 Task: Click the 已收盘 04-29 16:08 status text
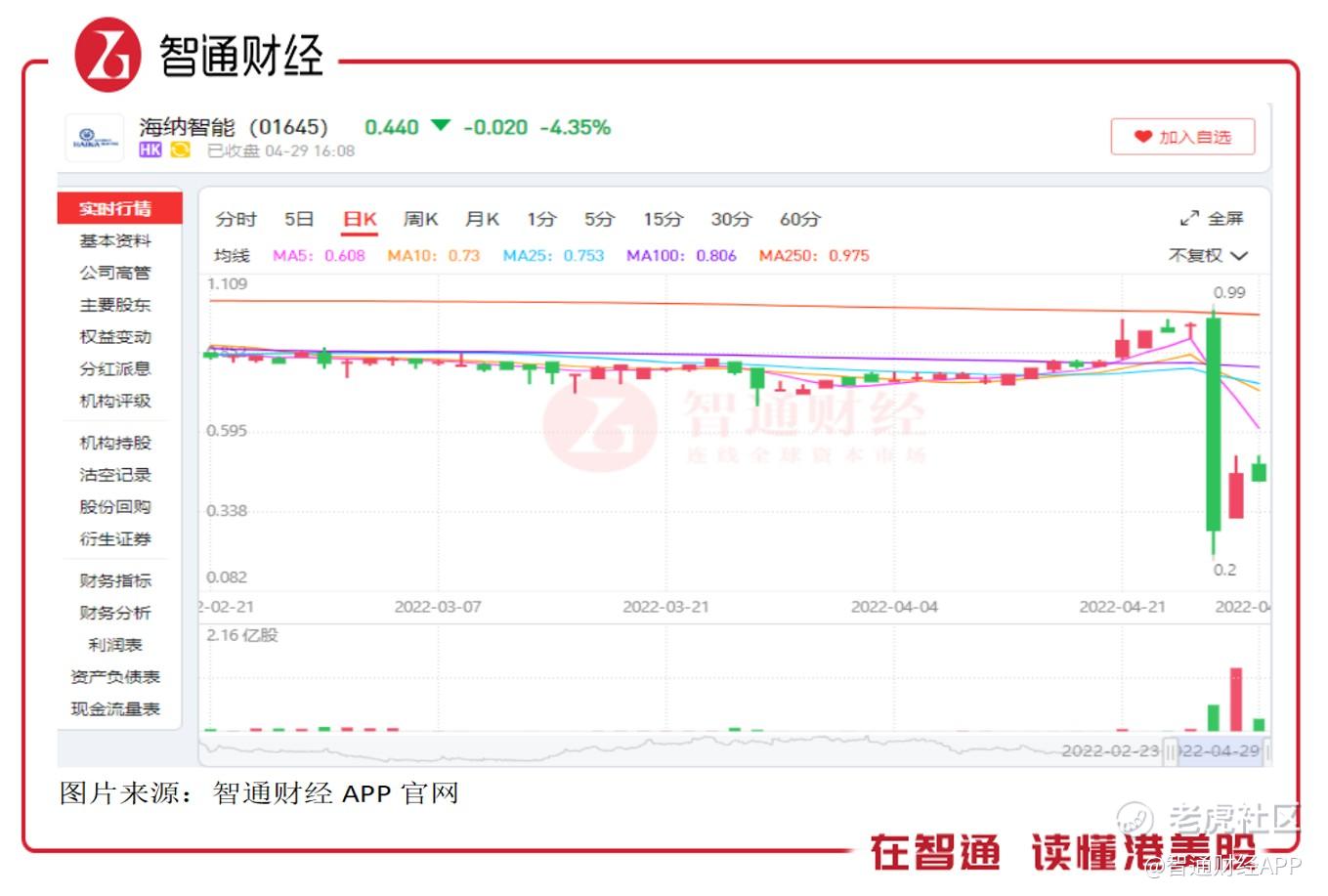coord(280,150)
